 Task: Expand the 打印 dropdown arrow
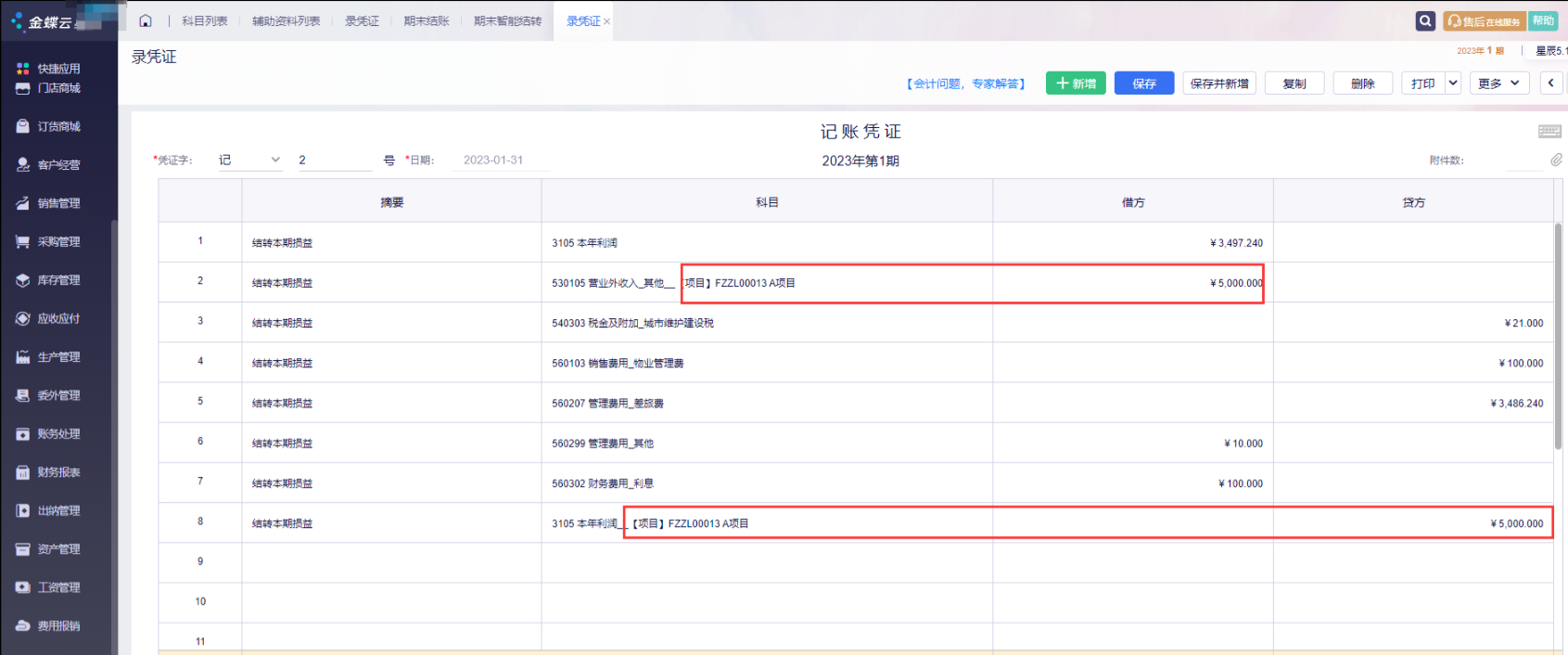pos(1453,83)
